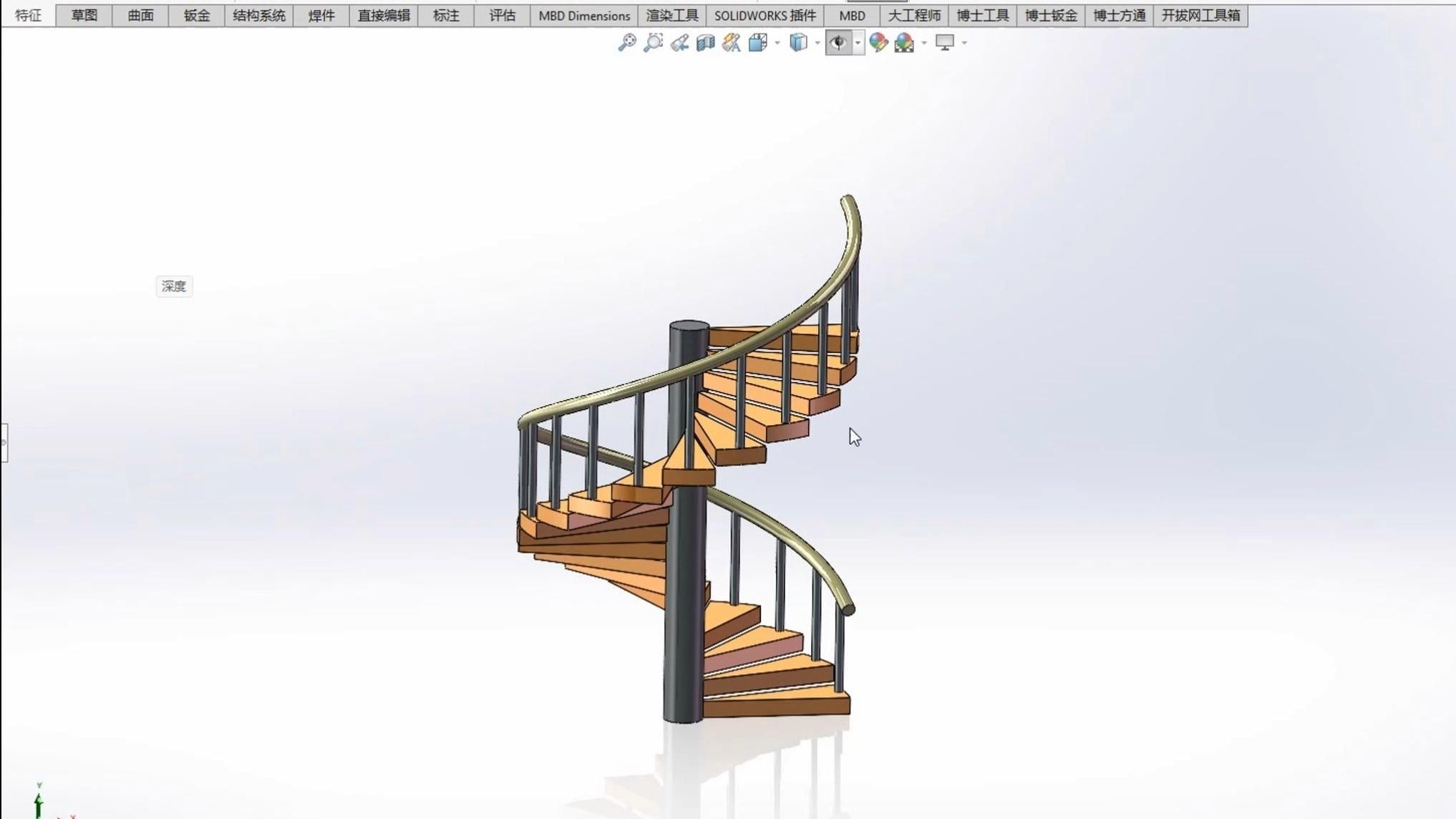Toggle Hide/Show Items eye button
This screenshot has height=819, width=1456.
[838, 43]
